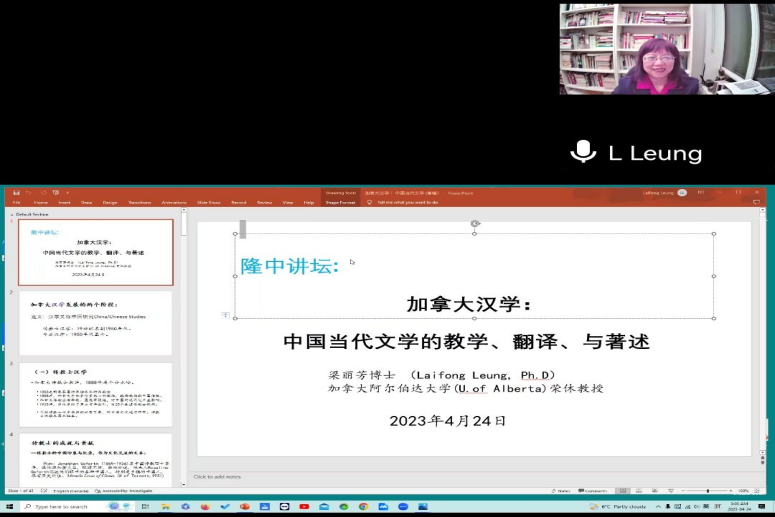Viewport: 775px width, 517px height.
Task: Click the rotation handle above the title box
Action: coord(475,224)
